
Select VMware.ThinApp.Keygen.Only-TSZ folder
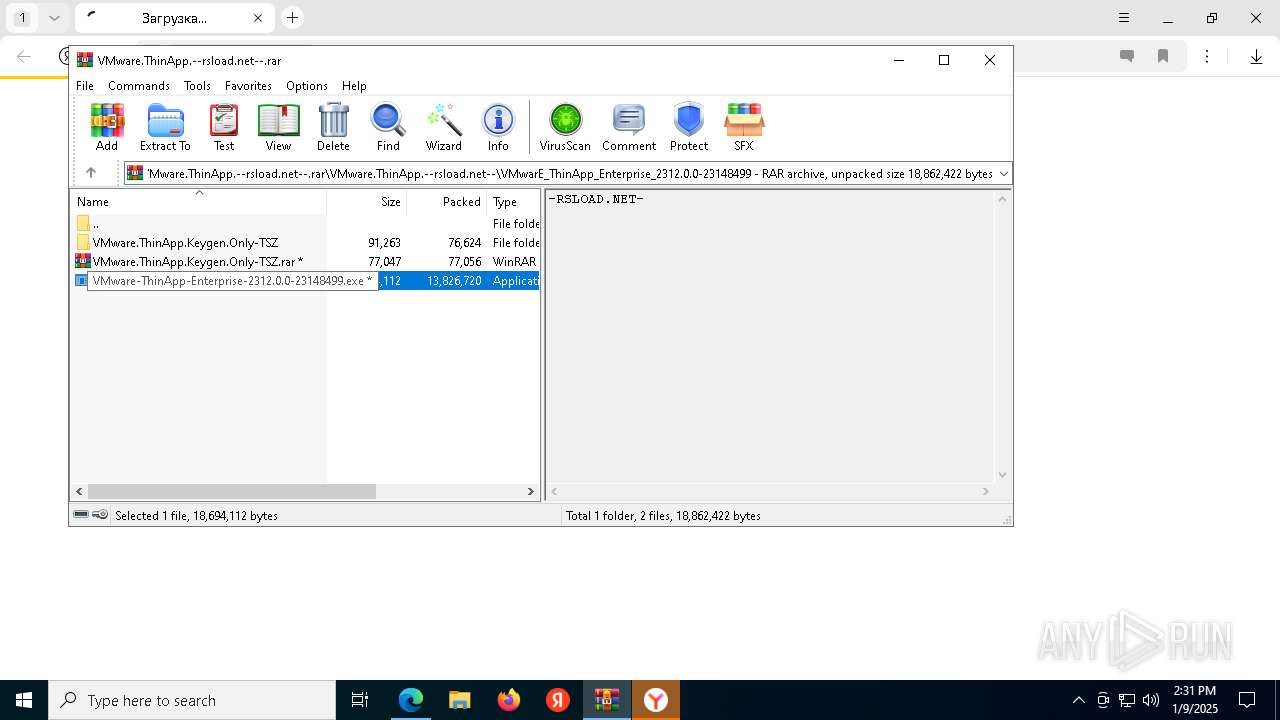pyautogui.click(x=305, y=243)
